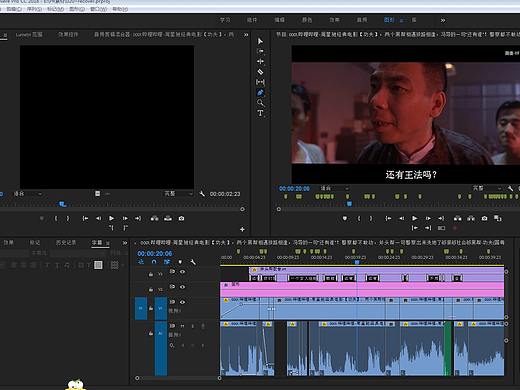Select the Slip tool
This screenshot has height=390, width=520.
tap(260, 82)
